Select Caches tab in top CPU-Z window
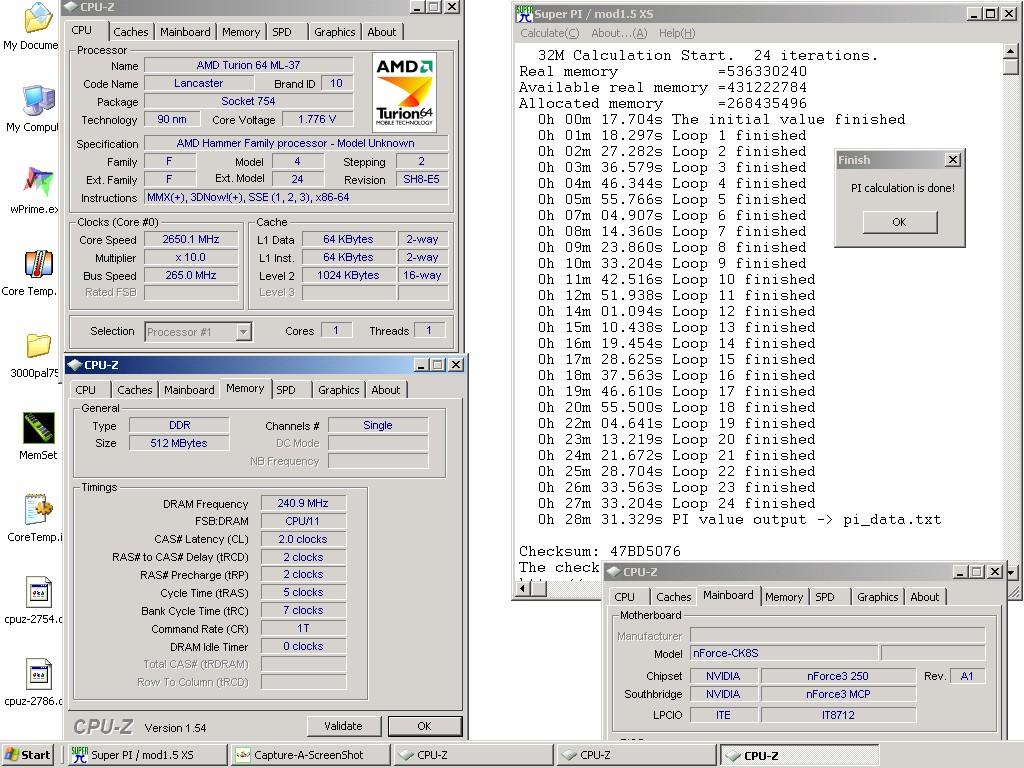This screenshot has width=1024, height=768. point(131,32)
